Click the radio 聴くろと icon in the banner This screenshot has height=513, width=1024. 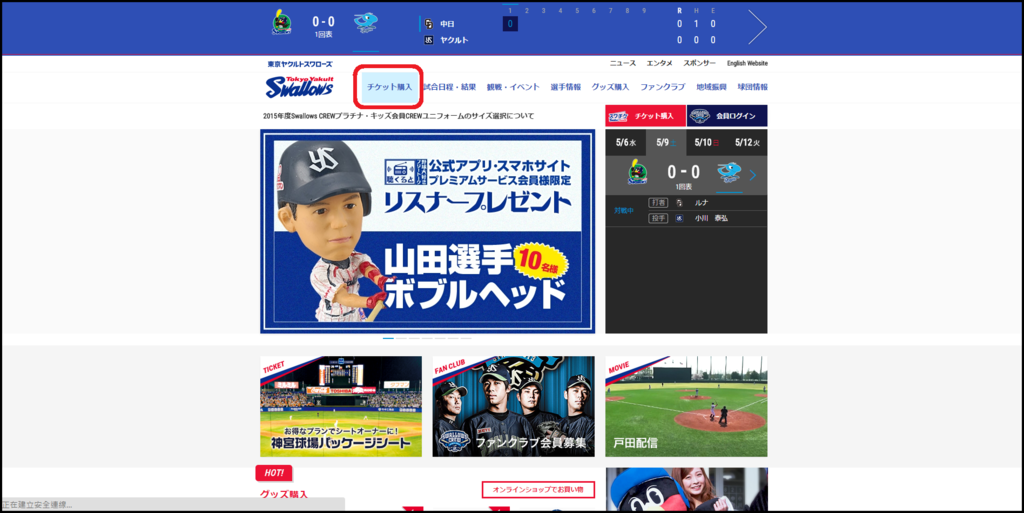click(x=400, y=172)
